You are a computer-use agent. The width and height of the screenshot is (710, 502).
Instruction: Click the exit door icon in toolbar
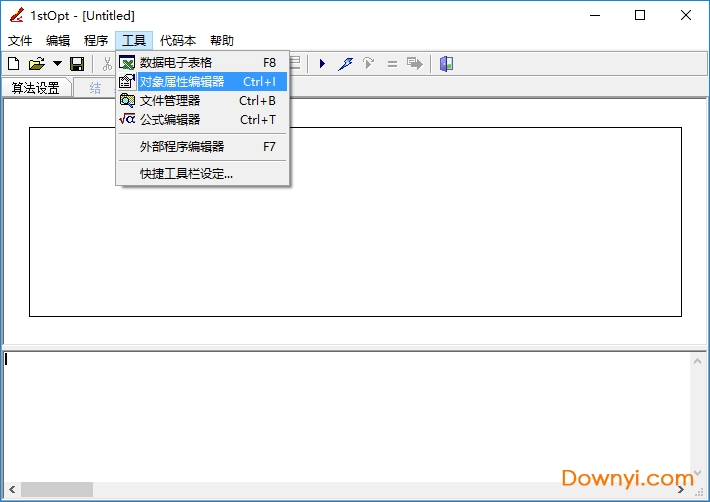point(446,64)
